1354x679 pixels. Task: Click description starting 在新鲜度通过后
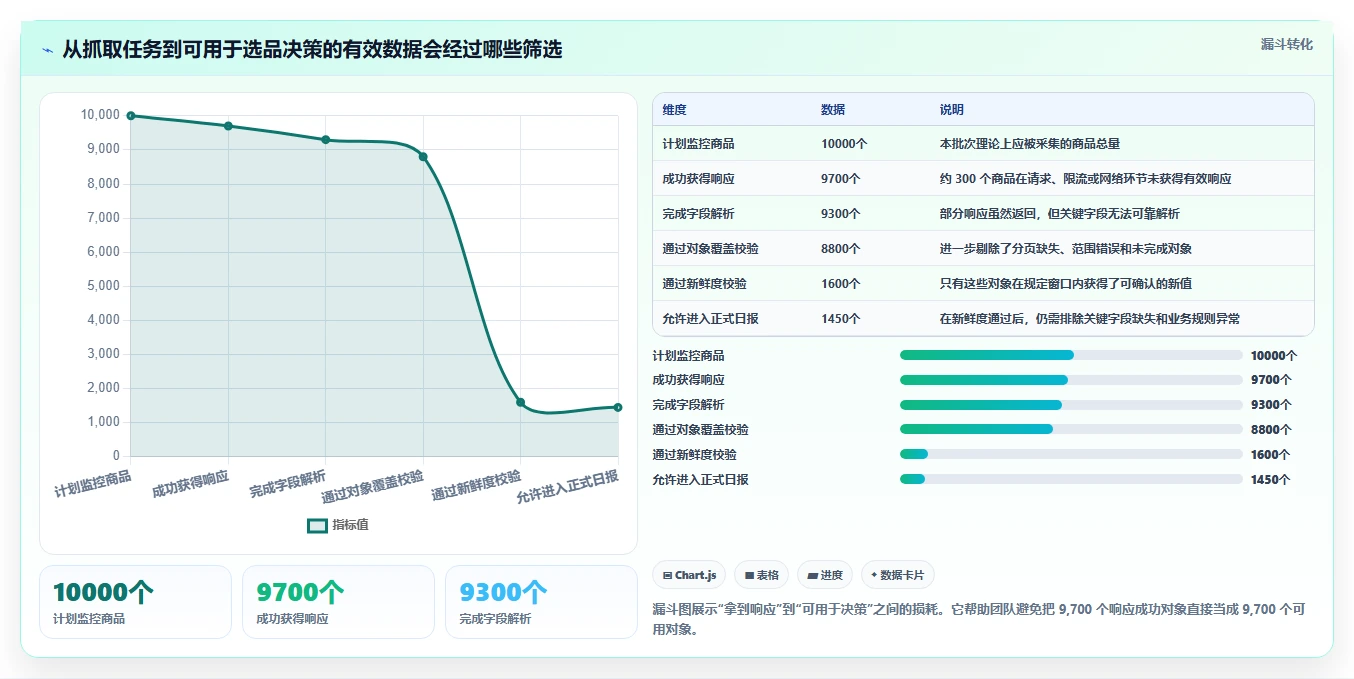1090,319
